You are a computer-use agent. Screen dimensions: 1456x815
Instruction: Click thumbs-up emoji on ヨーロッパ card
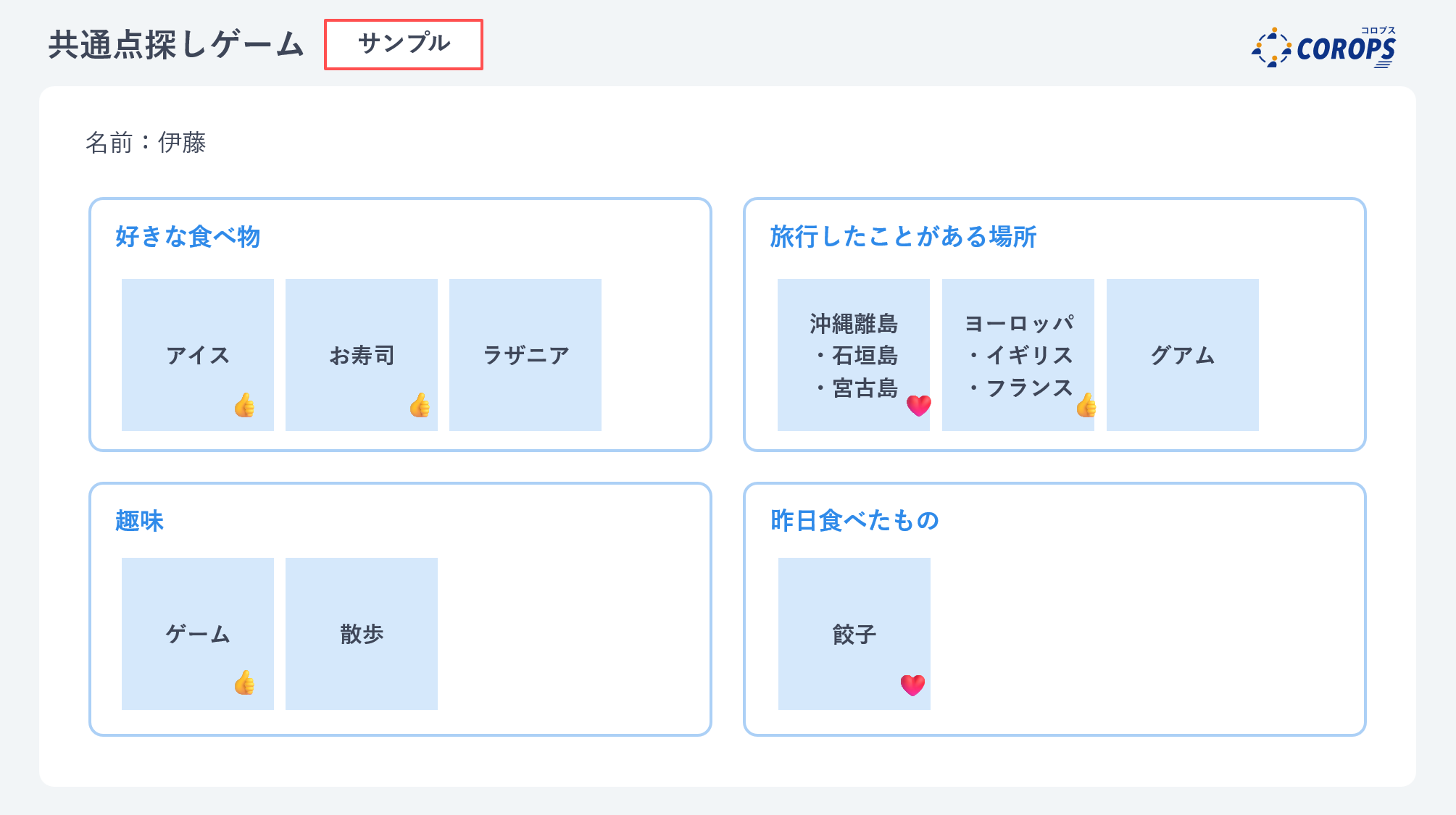click(x=1086, y=405)
